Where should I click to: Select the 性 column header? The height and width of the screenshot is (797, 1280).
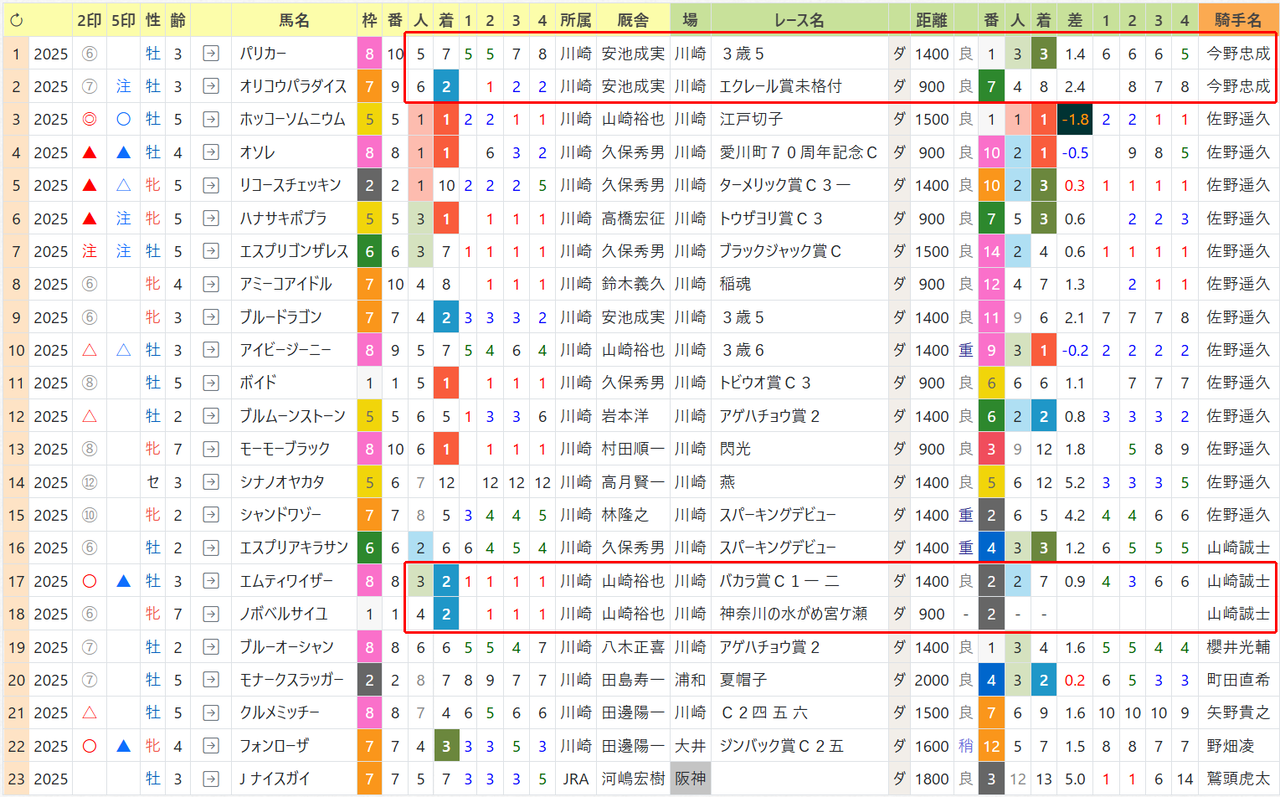coord(153,19)
